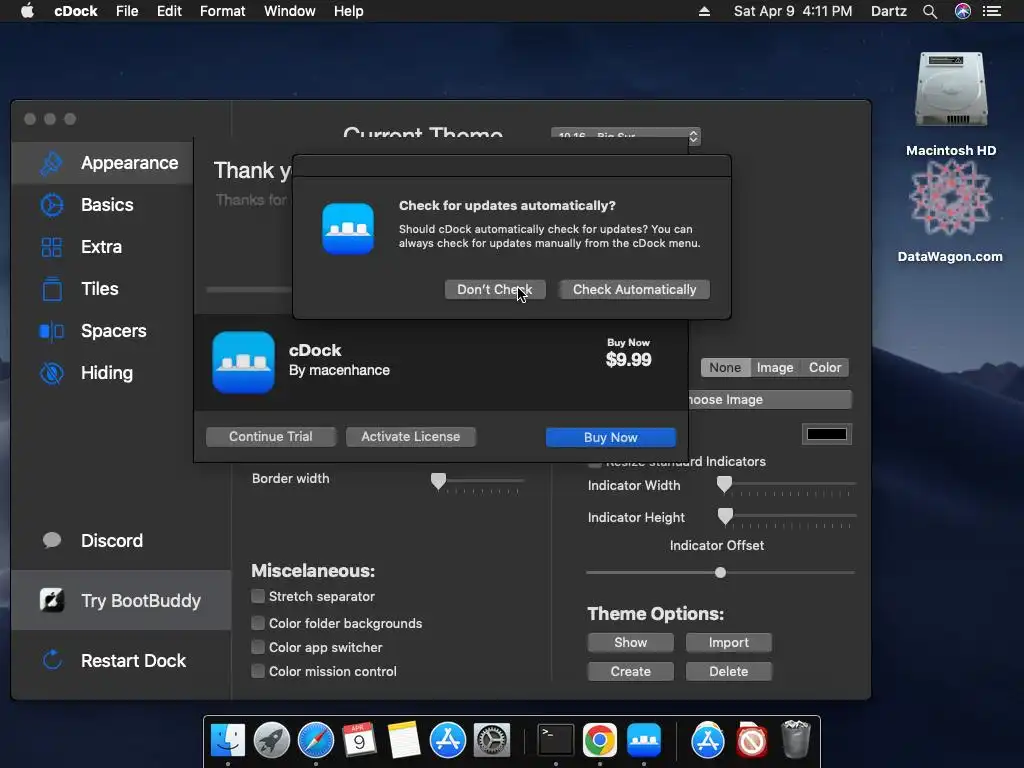The image size is (1024, 768).
Task: Open the Basics sidebar icon
Action: click(x=52, y=205)
